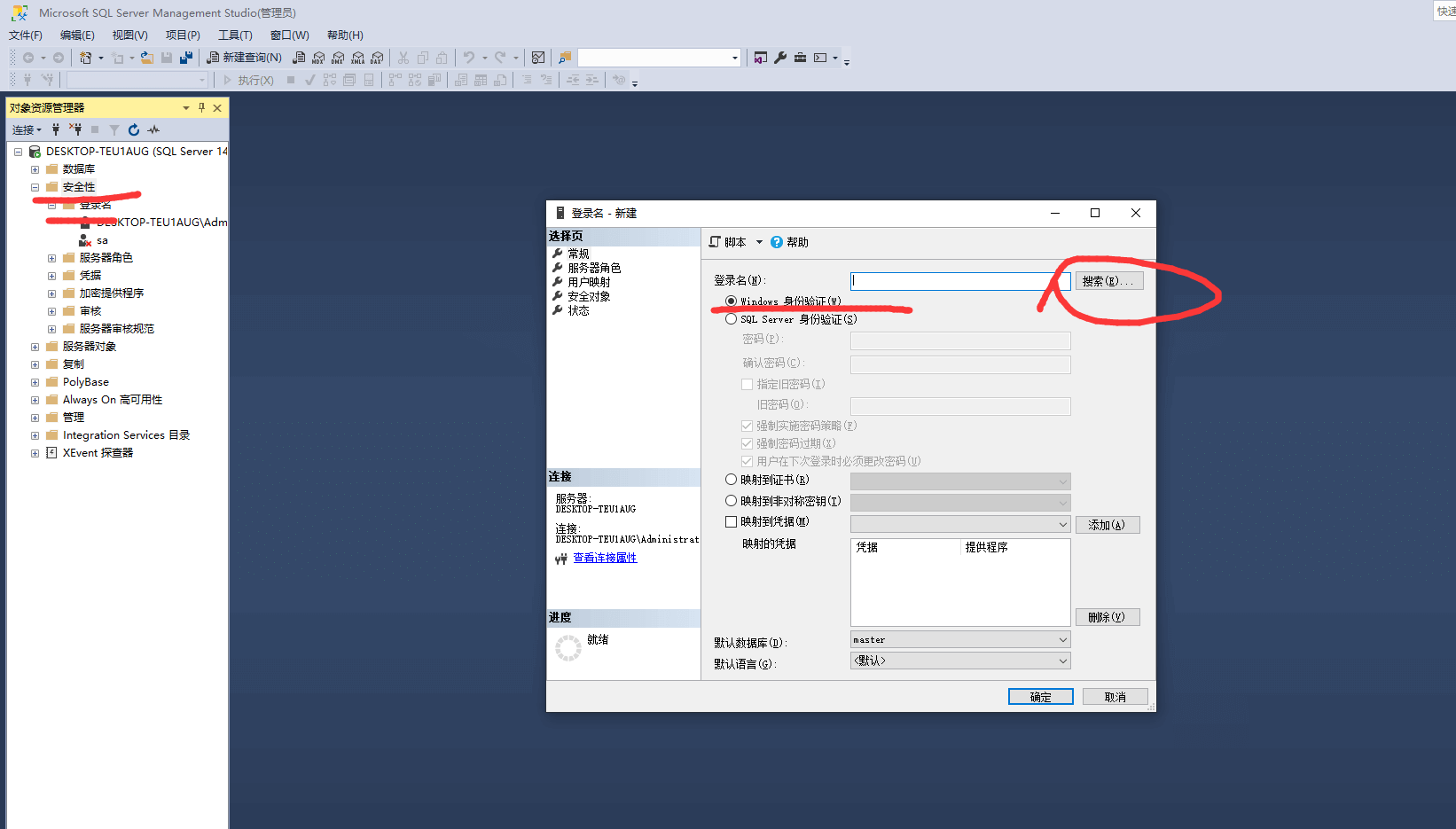Image resolution: width=1456 pixels, height=829 pixels.
Task: Click the 搜索(E)... button
Action: click(x=1108, y=281)
